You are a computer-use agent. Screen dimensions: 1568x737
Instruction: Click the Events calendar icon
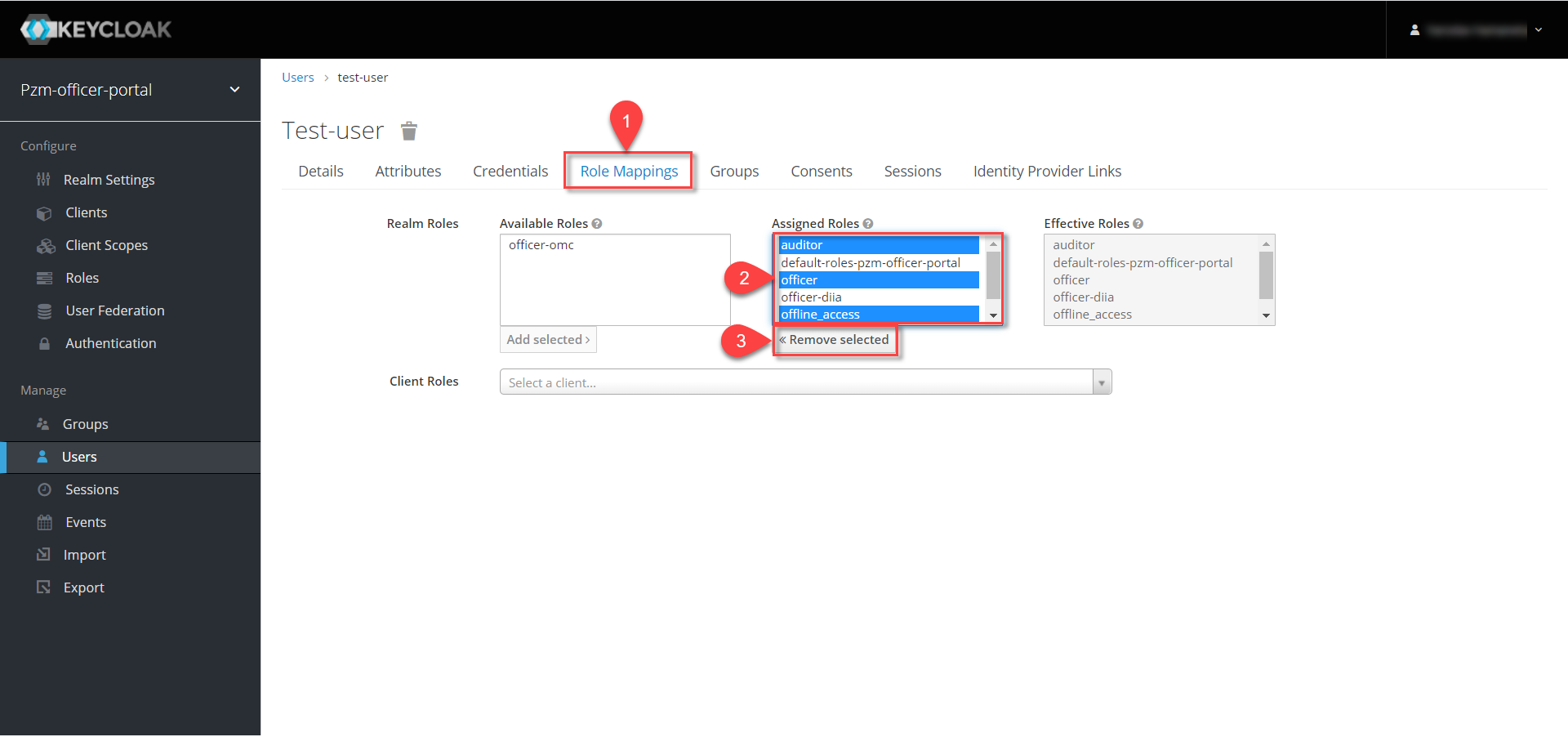[x=44, y=523]
